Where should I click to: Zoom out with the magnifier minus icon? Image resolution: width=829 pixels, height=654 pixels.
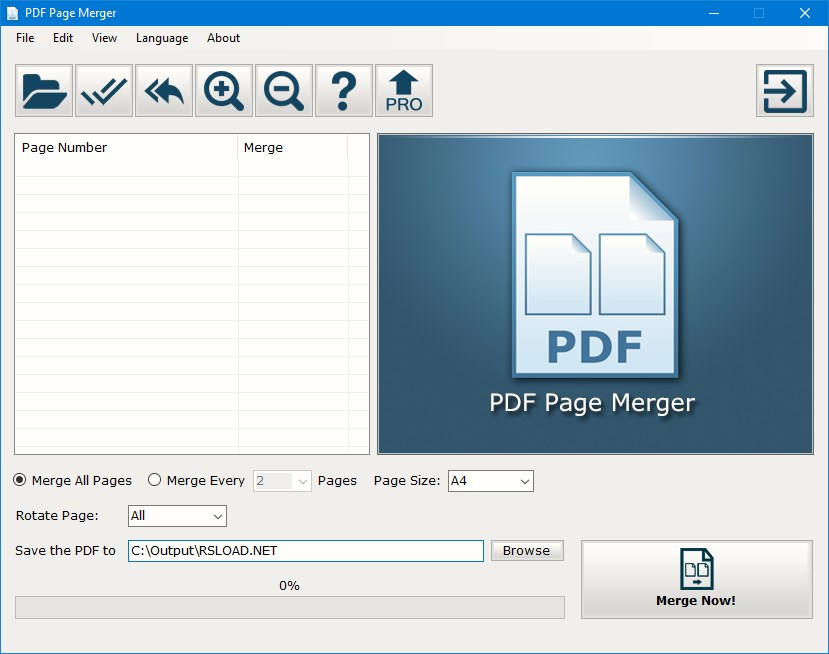pyautogui.click(x=283, y=90)
